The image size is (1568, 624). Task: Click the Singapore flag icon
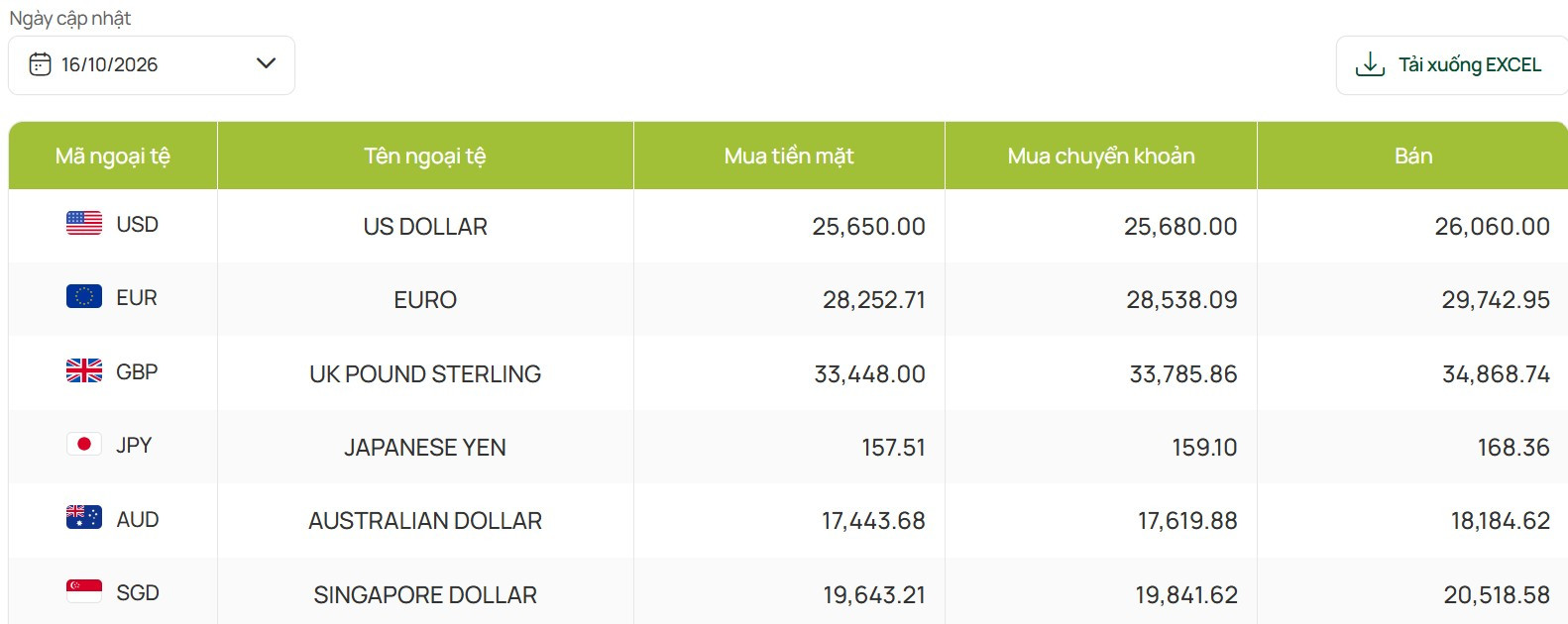(84, 591)
